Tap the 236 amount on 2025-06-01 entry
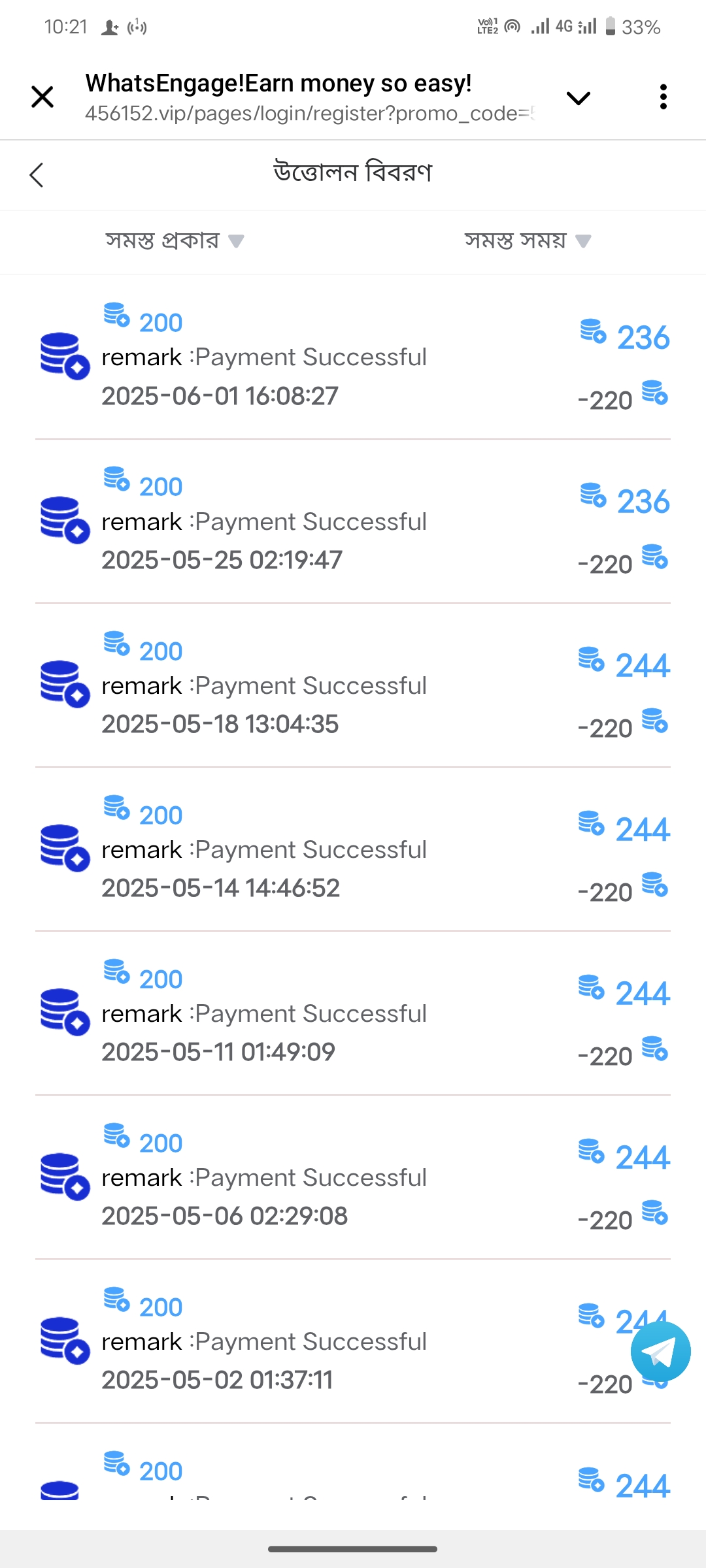This screenshot has height=1568, width=706. coord(643,338)
